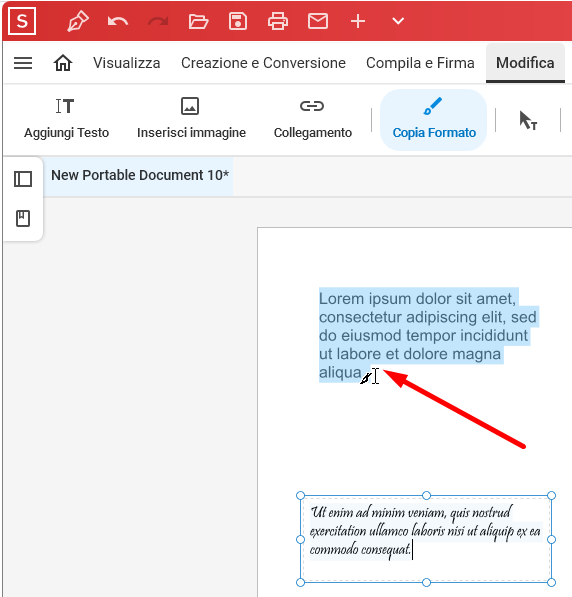Send the document by email with the envelope icon

coord(318,21)
